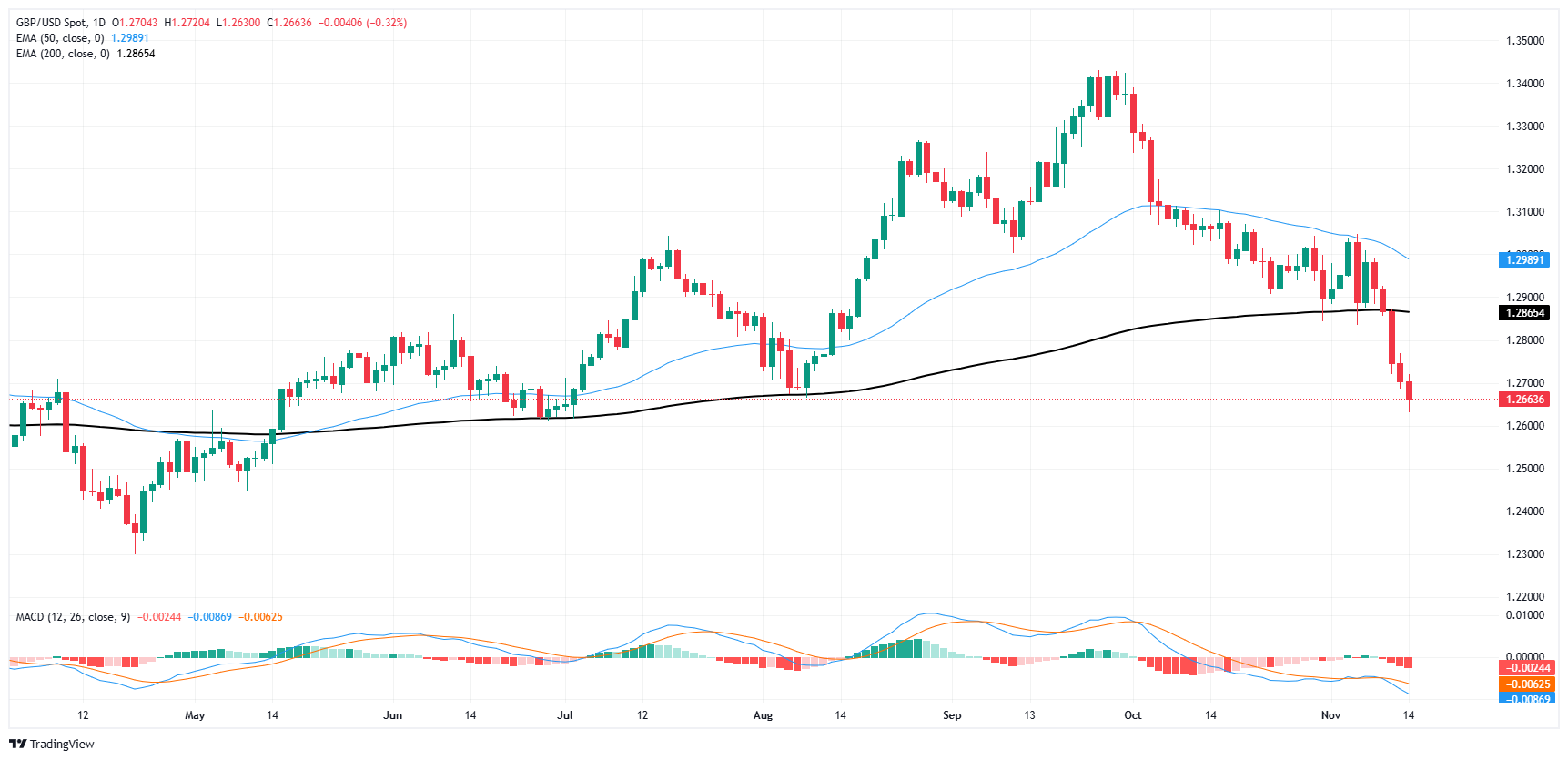The width and height of the screenshot is (1568, 760).
Task: Click the red -0.00244 MACD histogram tag
Action: [1523, 668]
